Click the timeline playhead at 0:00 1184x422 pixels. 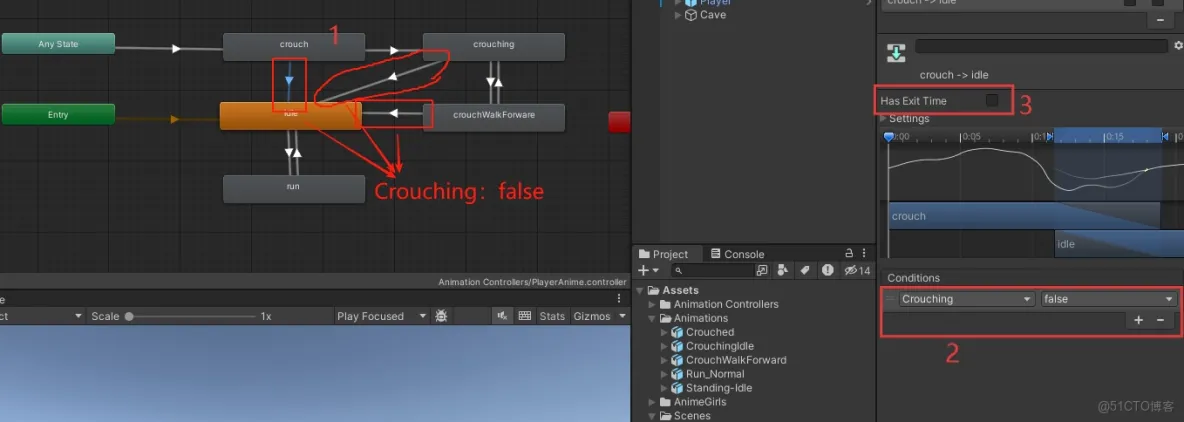889,137
